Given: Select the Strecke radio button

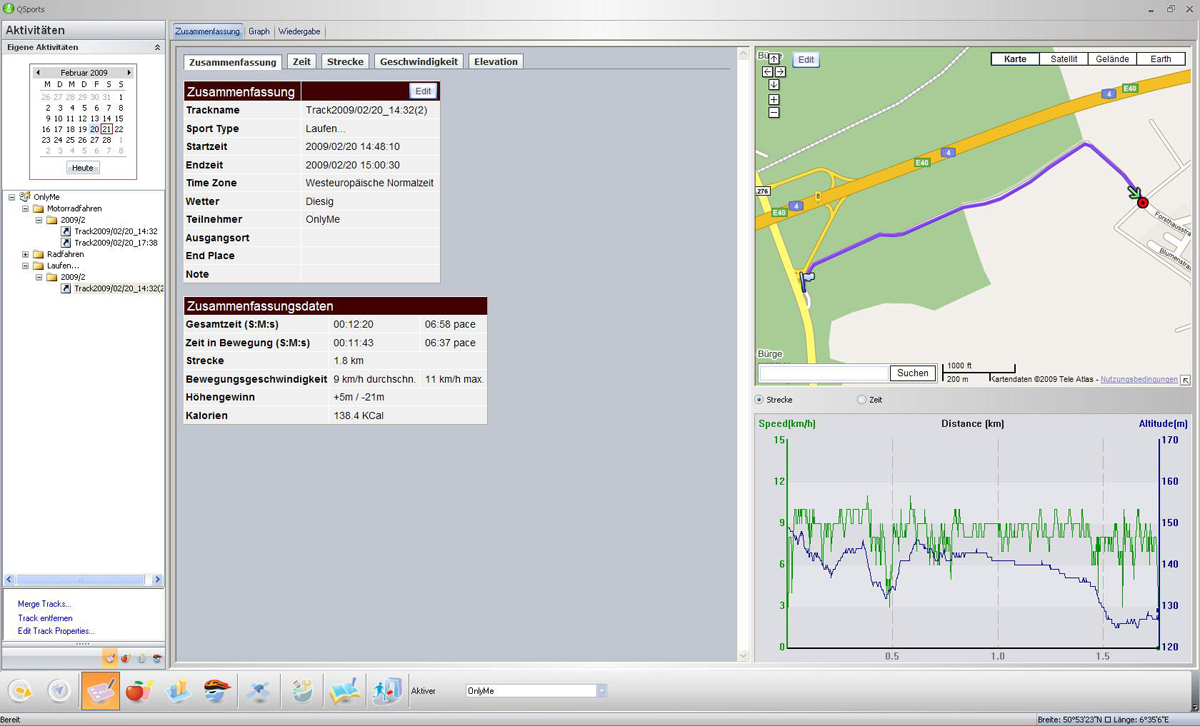Looking at the screenshot, I should tap(759, 400).
